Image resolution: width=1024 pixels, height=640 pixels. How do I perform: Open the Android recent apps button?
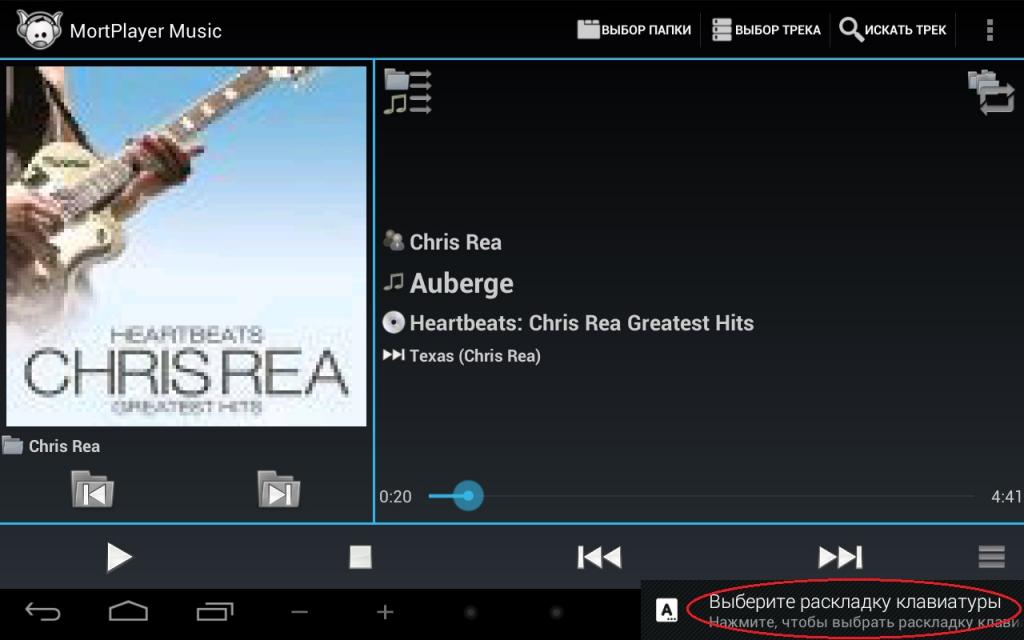(x=215, y=612)
